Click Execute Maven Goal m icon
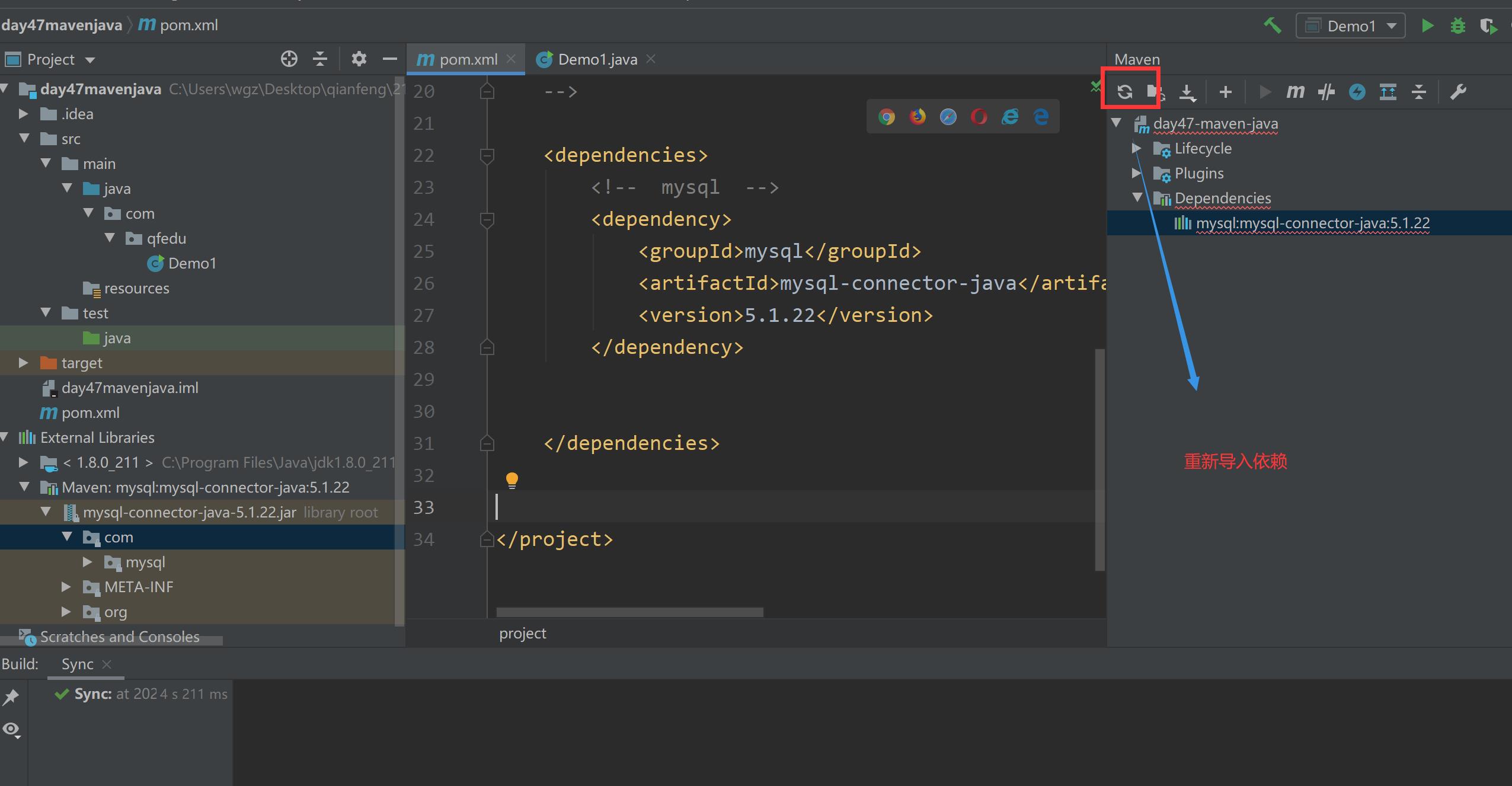The height and width of the screenshot is (786, 1512). [1295, 92]
